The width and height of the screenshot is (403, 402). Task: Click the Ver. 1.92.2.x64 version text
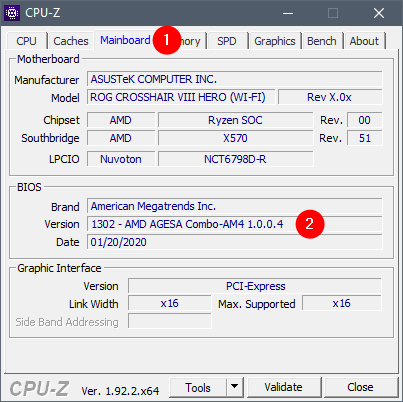coord(120,391)
